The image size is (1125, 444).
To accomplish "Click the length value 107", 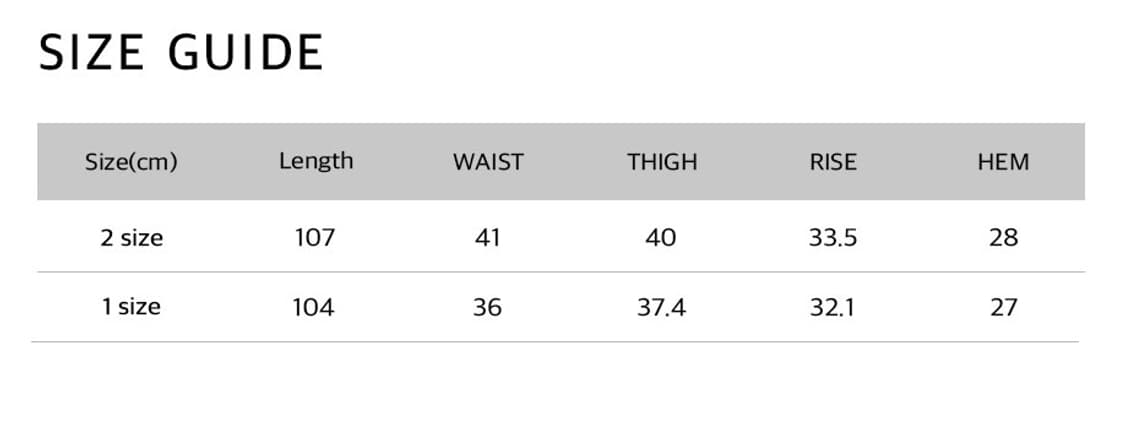I will (315, 238).
